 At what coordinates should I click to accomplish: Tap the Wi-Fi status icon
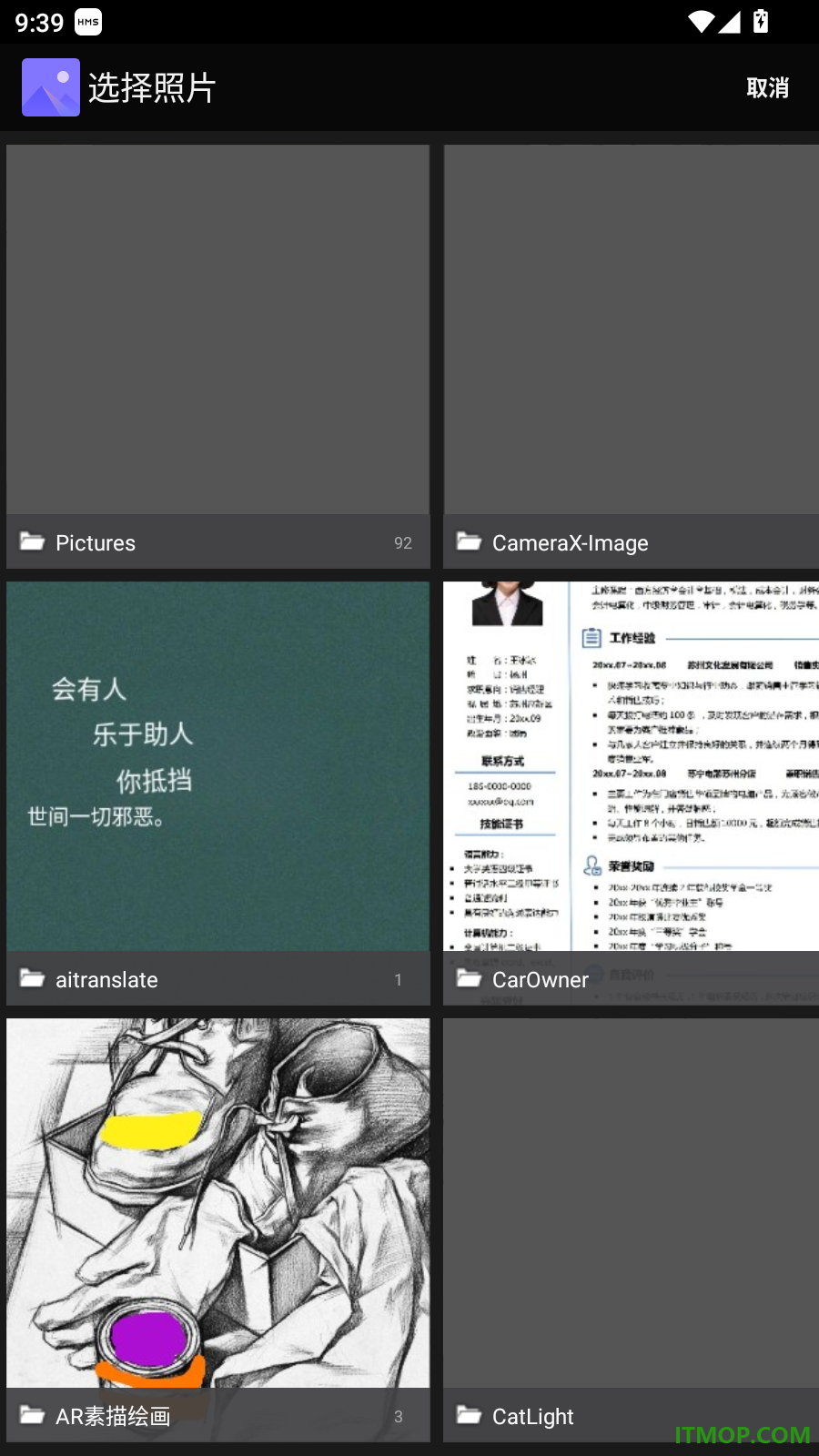click(x=701, y=22)
